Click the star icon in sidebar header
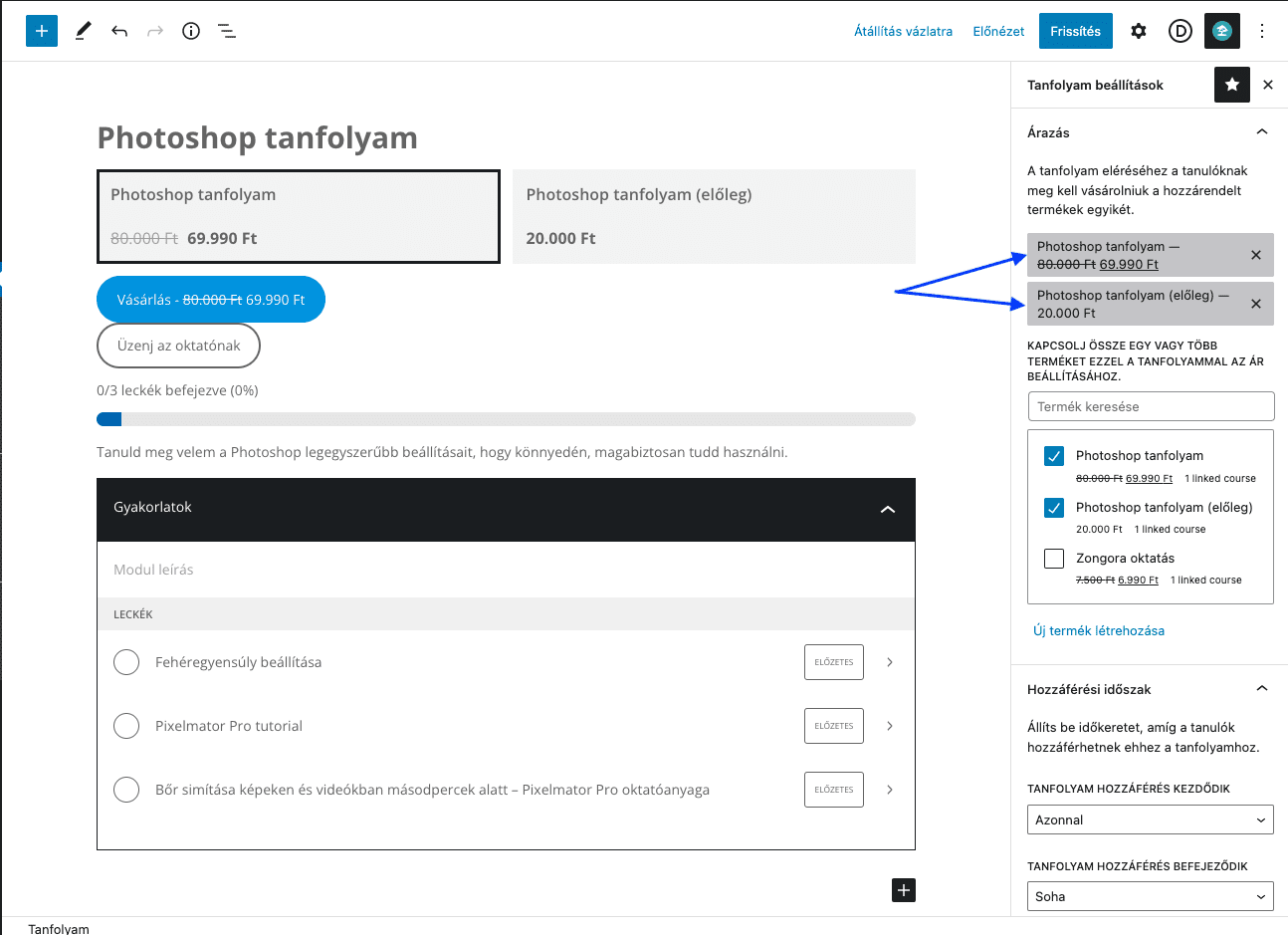The height and width of the screenshot is (935, 1288). coord(1232,85)
